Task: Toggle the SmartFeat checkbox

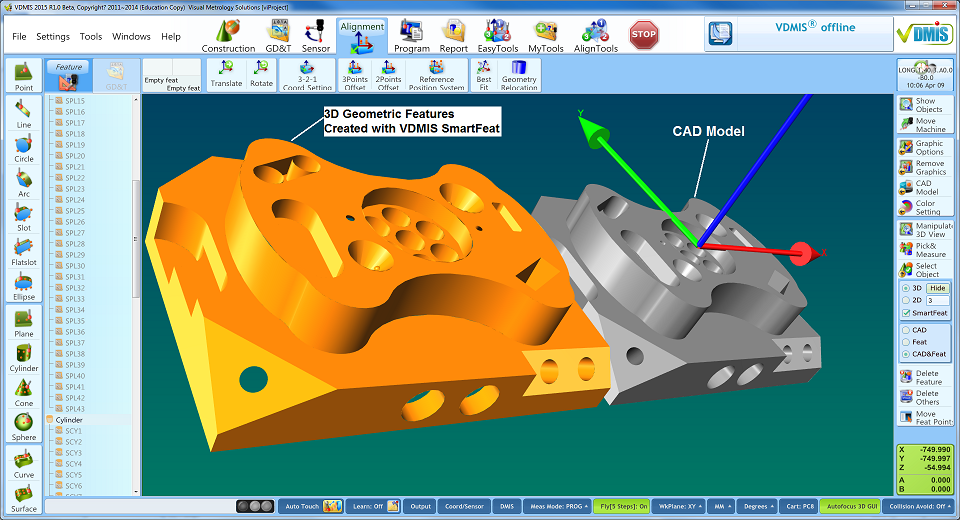Action: 906,313
